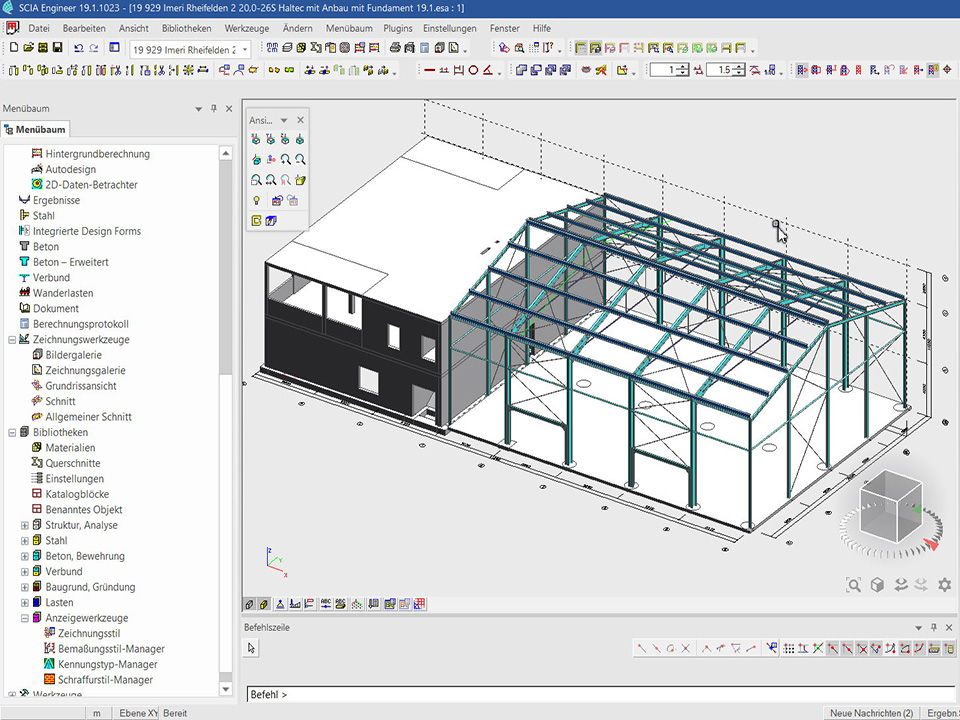The height and width of the screenshot is (720, 960).
Task: Click the Save project icon
Action: (58, 48)
